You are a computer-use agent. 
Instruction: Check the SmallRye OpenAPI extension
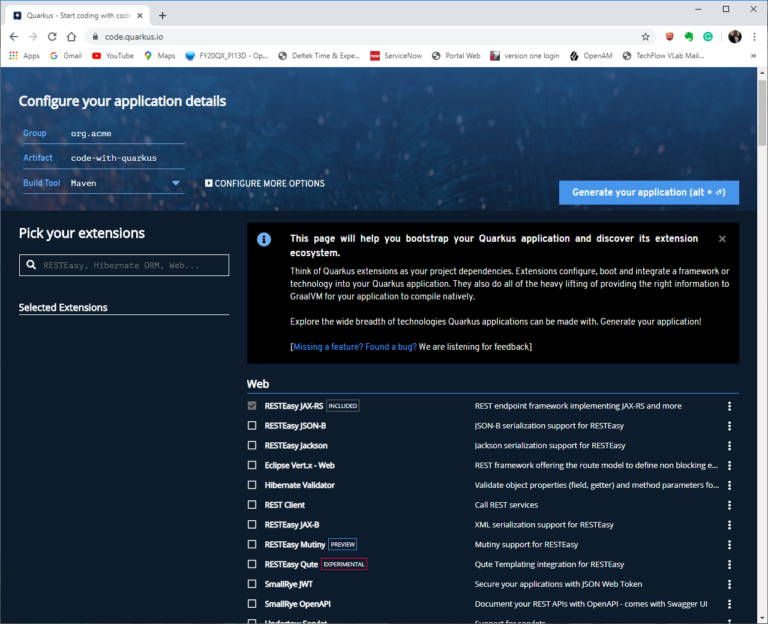(252, 604)
